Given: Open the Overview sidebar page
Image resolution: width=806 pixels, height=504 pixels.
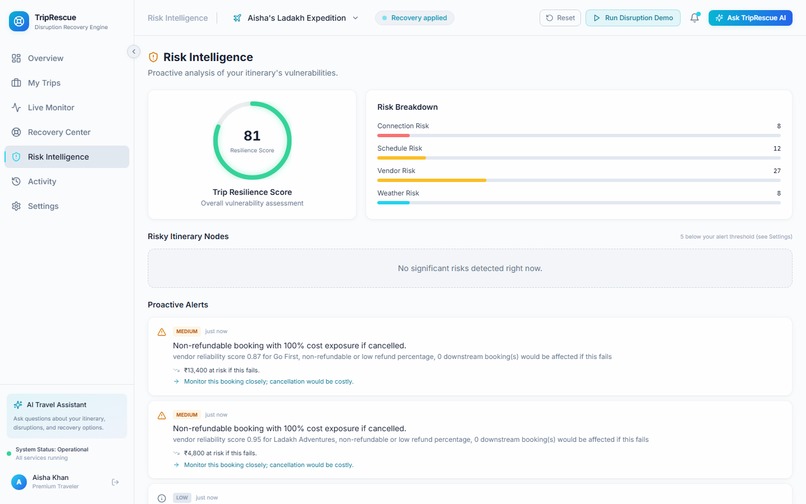Looking at the screenshot, I should (x=66, y=58).
